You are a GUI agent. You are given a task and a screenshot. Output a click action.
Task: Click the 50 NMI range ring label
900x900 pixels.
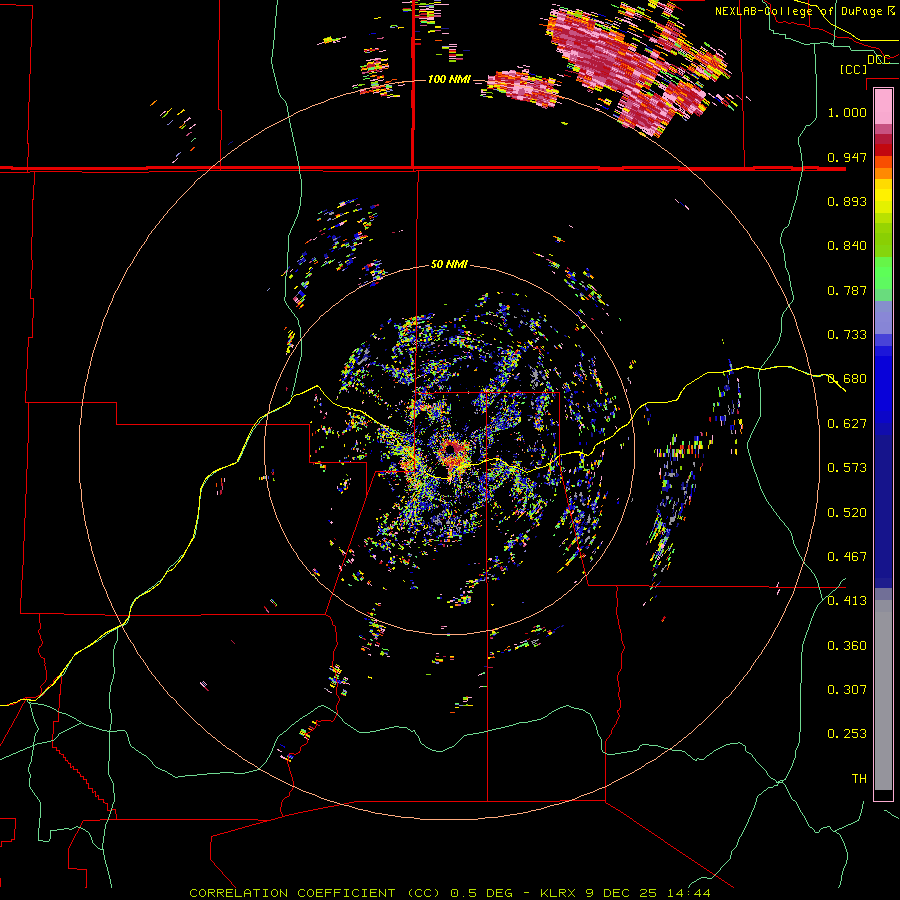449,264
